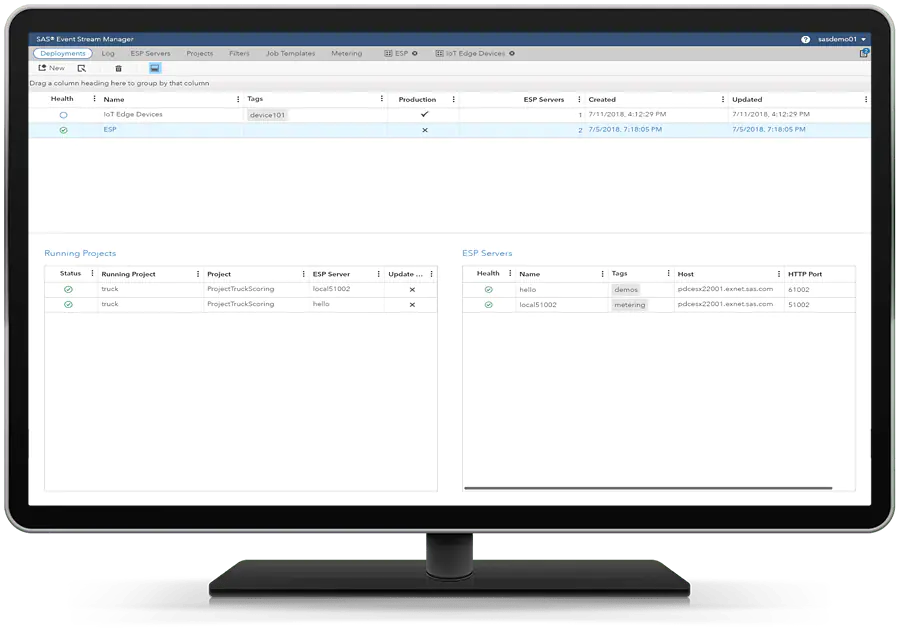The width and height of the screenshot is (900, 629).
Task: Open the Update column options menu
Action: 431,274
